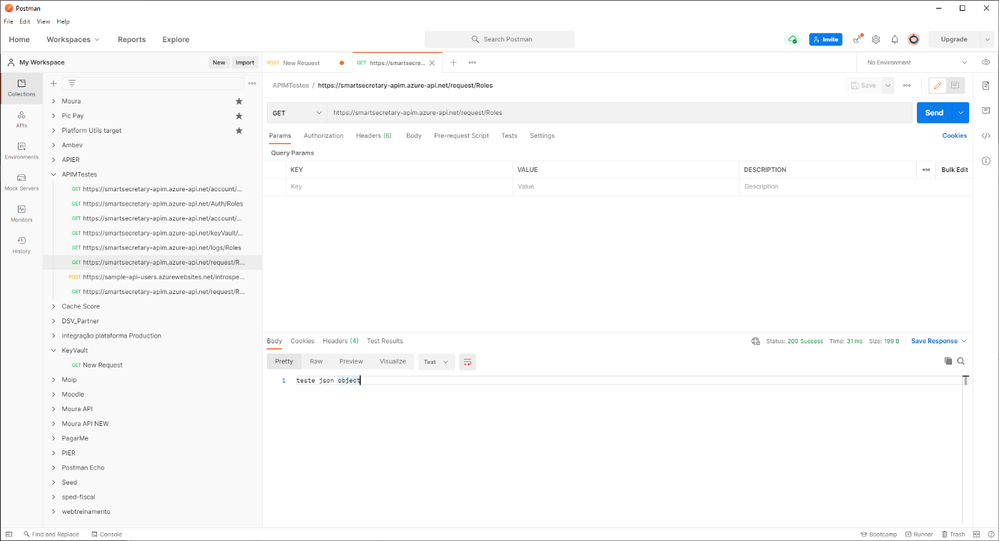Click the Upgrade button
This screenshot has height=541, width=999.
[954, 40]
